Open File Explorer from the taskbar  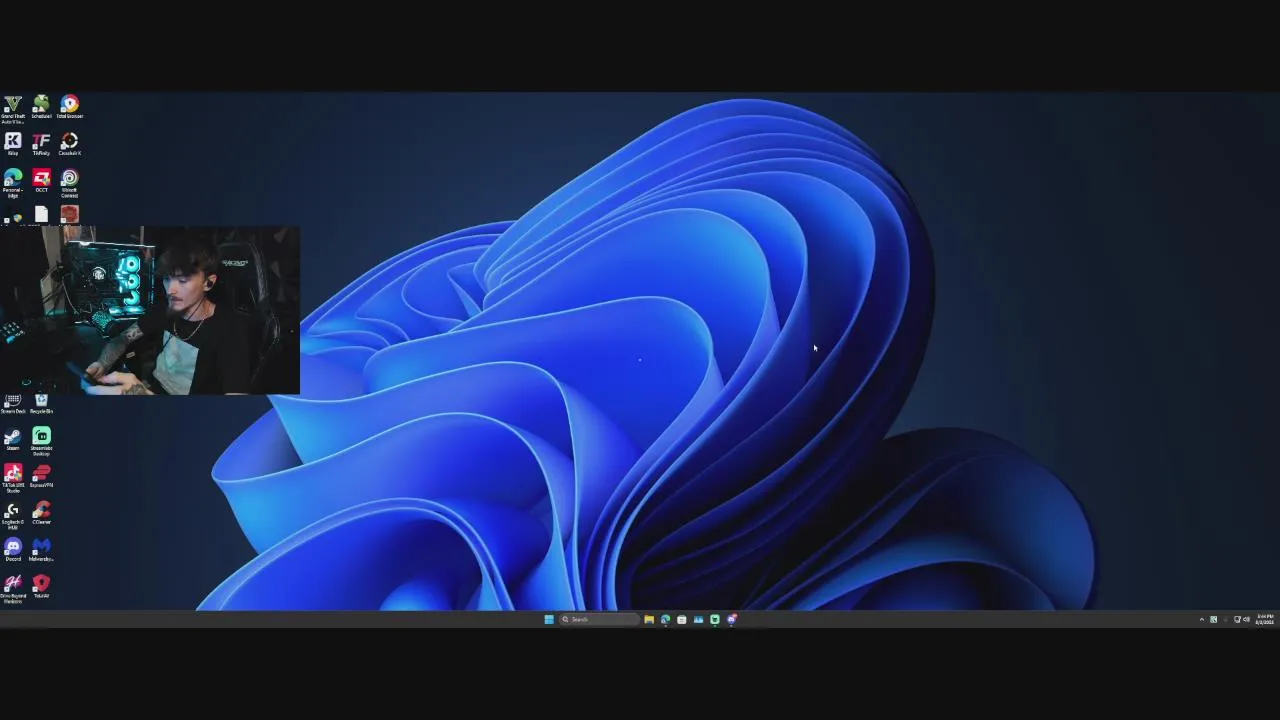point(649,619)
